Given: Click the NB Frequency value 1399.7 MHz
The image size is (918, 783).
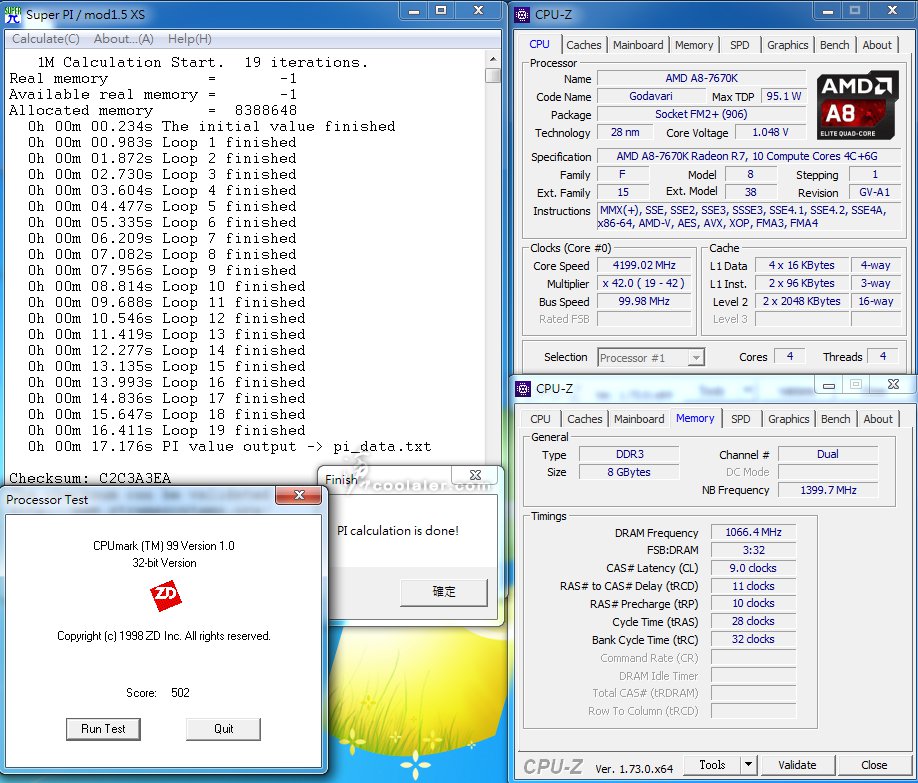Looking at the screenshot, I should (828, 490).
